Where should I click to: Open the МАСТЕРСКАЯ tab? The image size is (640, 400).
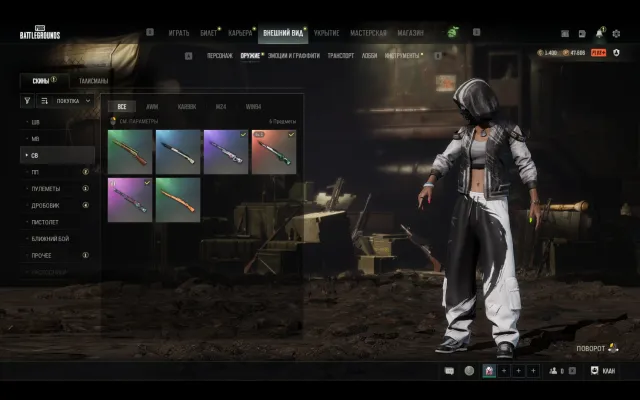(369, 33)
